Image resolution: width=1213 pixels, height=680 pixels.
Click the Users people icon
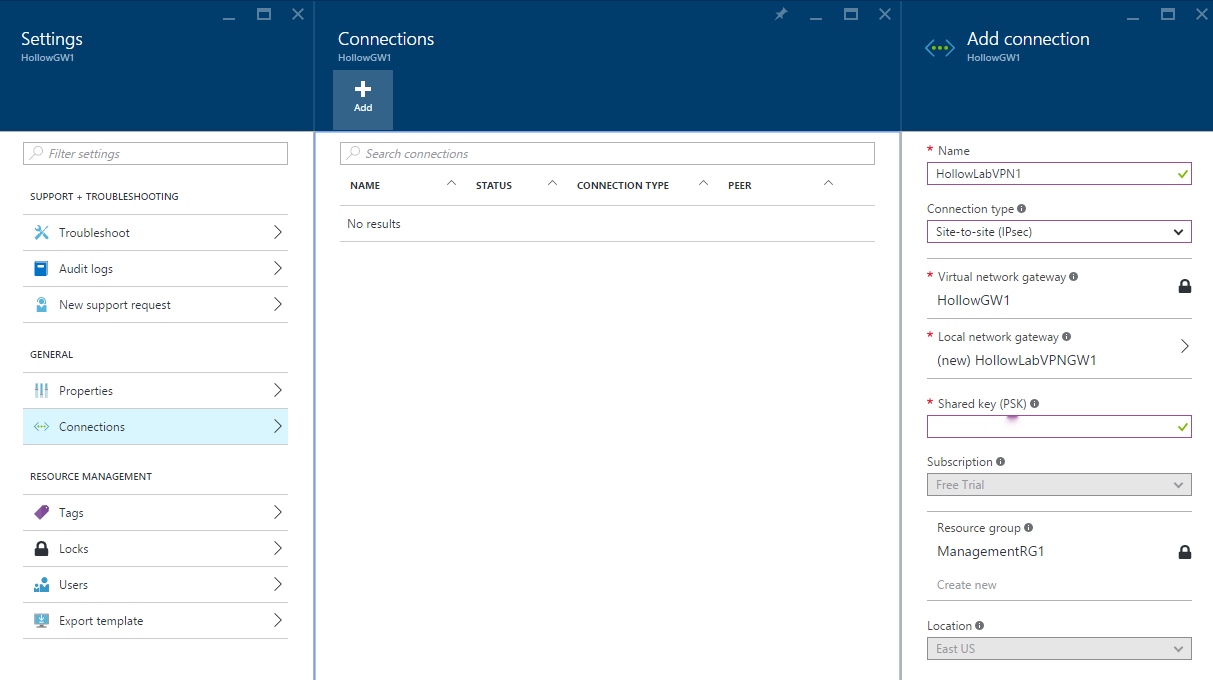tap(41, 584)
